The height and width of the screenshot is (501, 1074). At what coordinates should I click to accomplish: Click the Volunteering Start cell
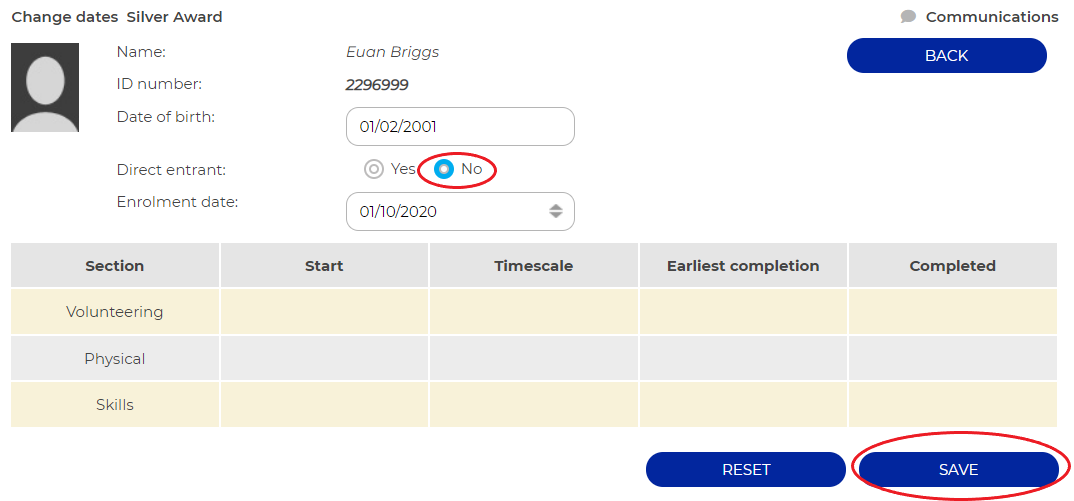pos(324,312)
